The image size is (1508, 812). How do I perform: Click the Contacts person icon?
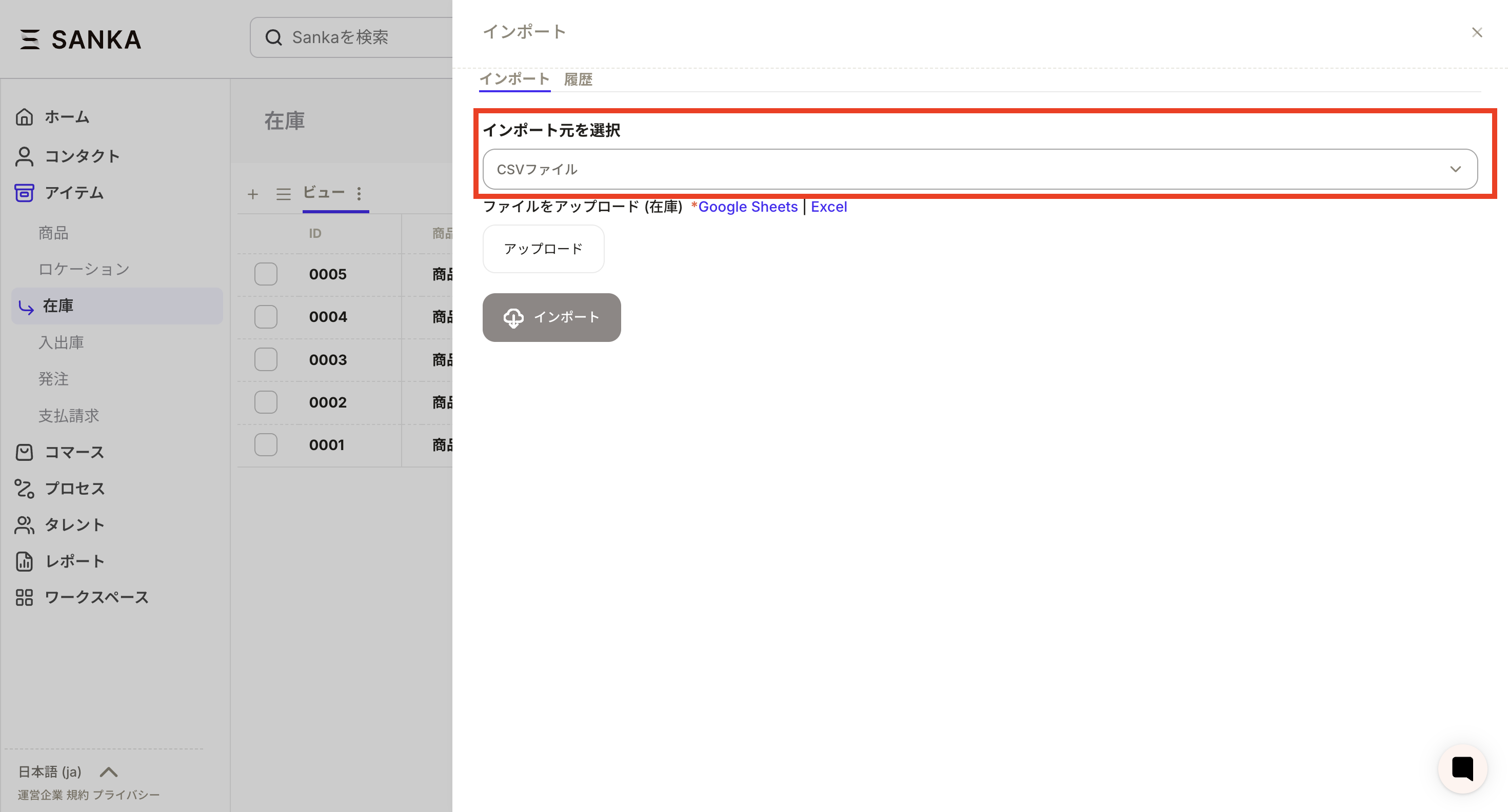(24, 156)
